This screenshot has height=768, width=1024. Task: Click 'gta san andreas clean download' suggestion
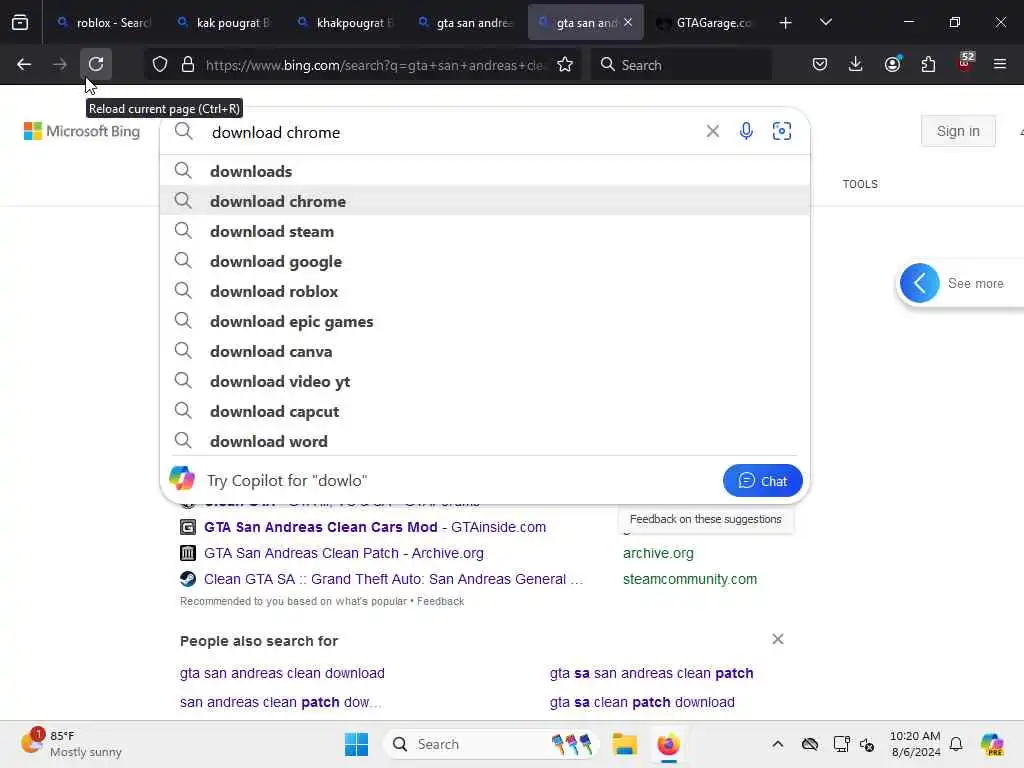[282, 673]
